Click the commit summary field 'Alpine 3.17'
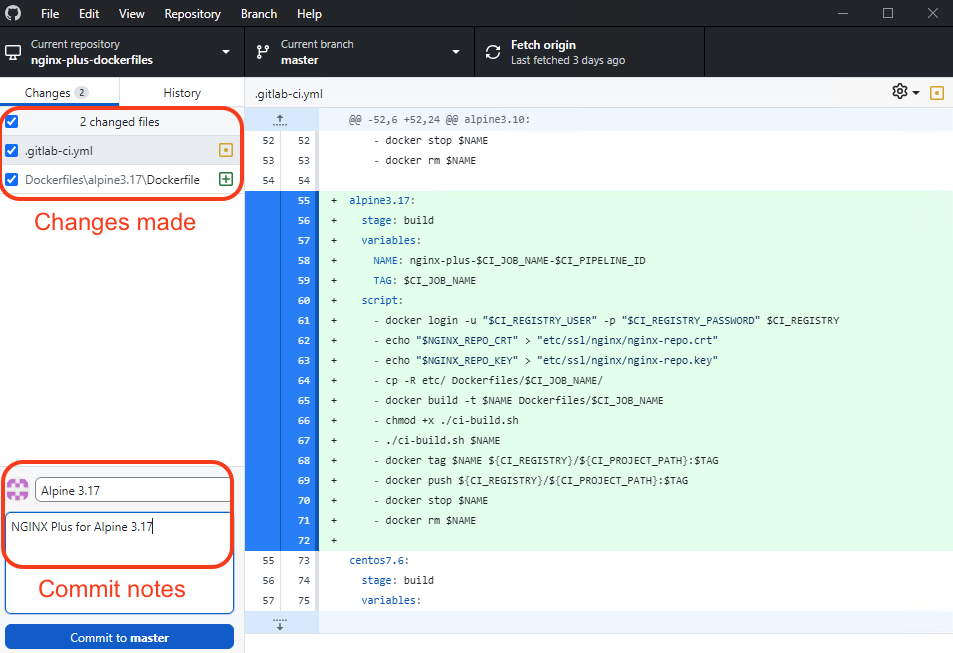 133,490
